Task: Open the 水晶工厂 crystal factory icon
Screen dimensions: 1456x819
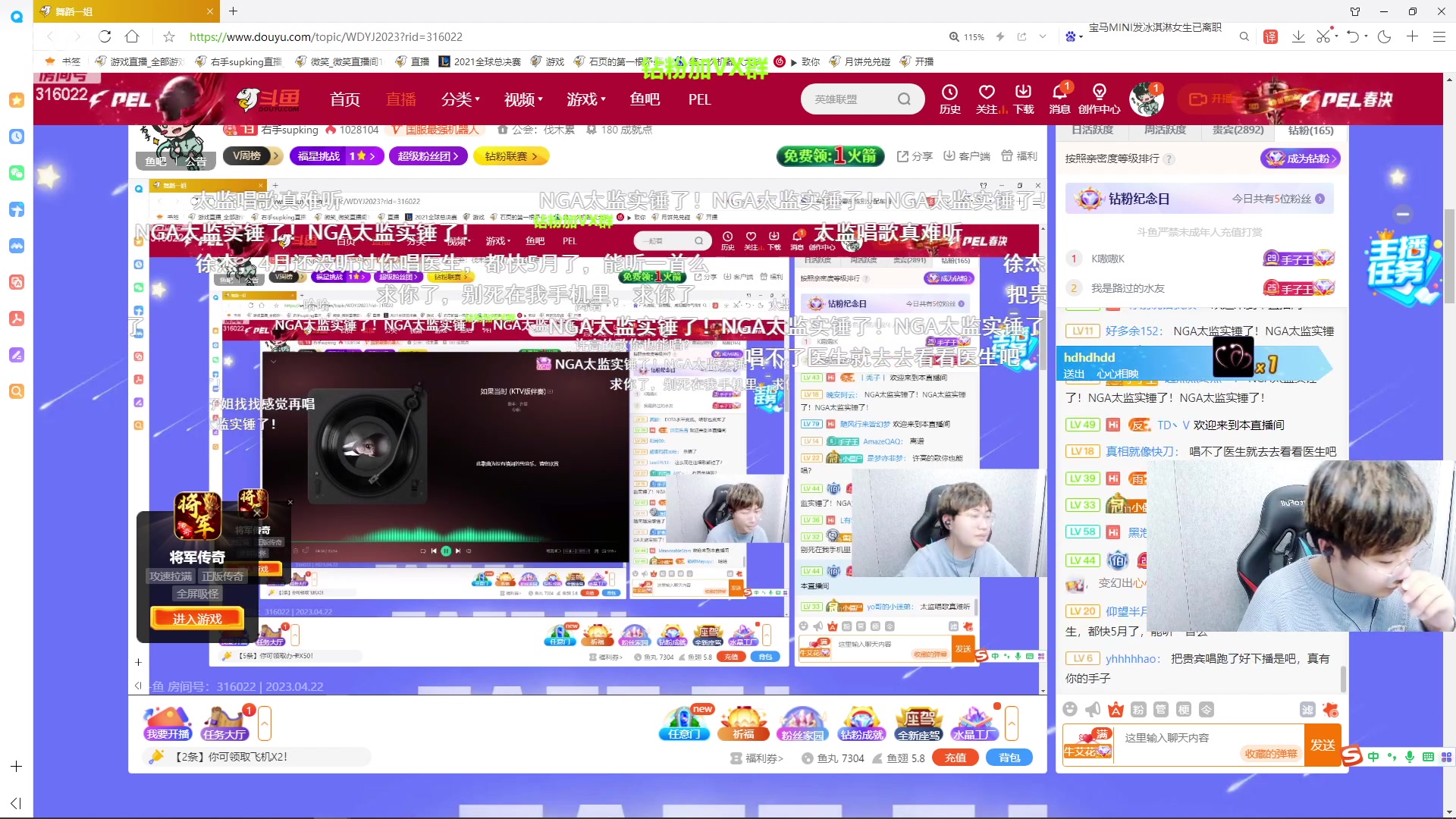Action: click(974, 723)
